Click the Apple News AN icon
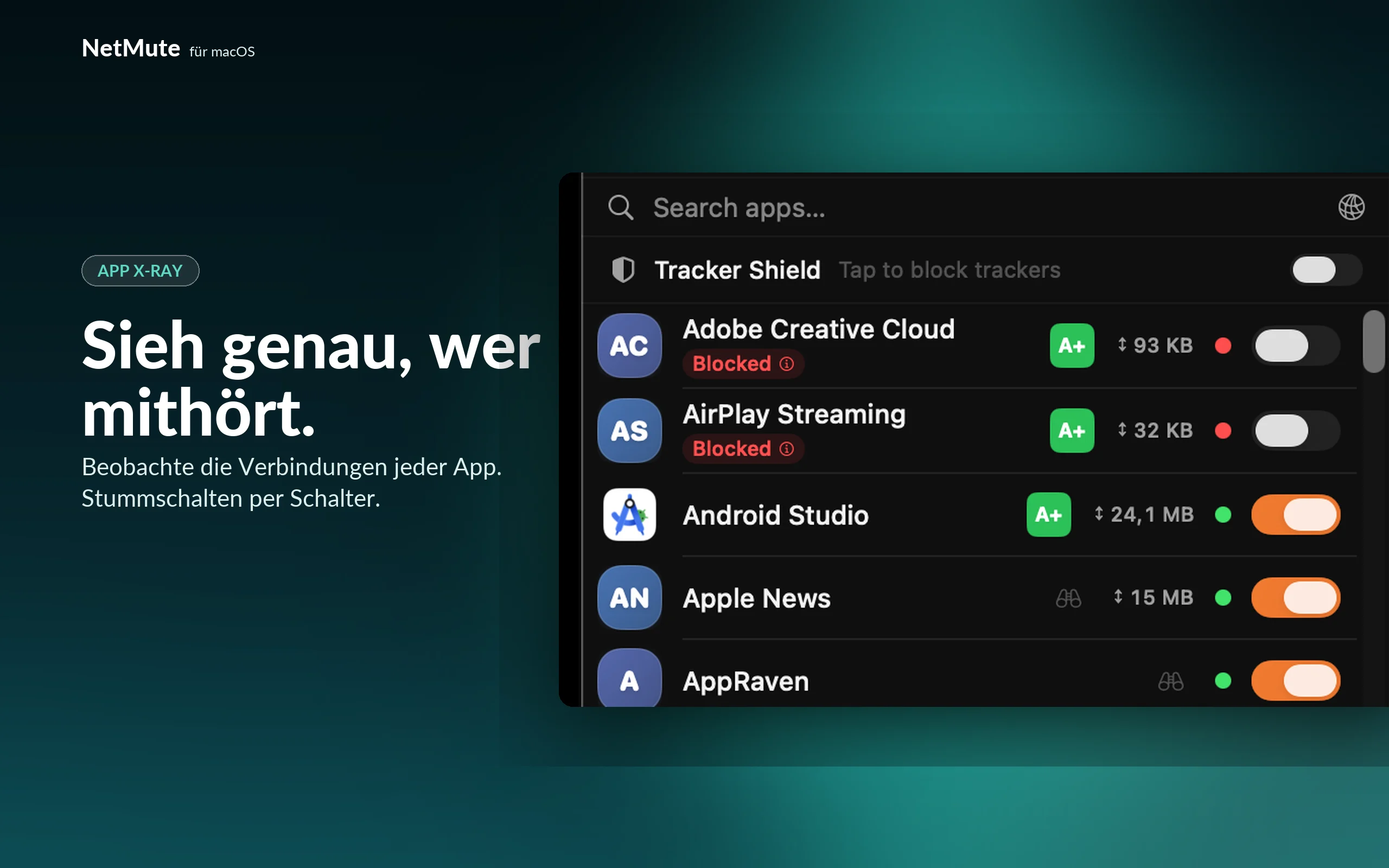Viewport: 1389px width, 868px height. tap(629, 598)
